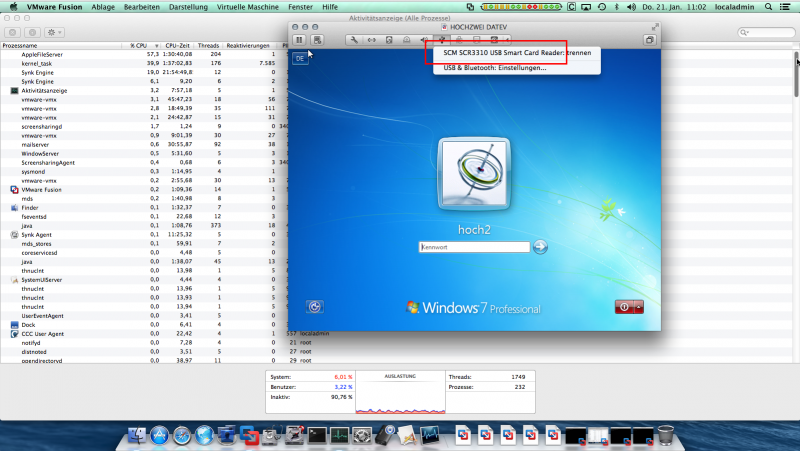Open the VM settings wrench icon
800x451 pixels.
pyautogui.click(x=353, y=40)
